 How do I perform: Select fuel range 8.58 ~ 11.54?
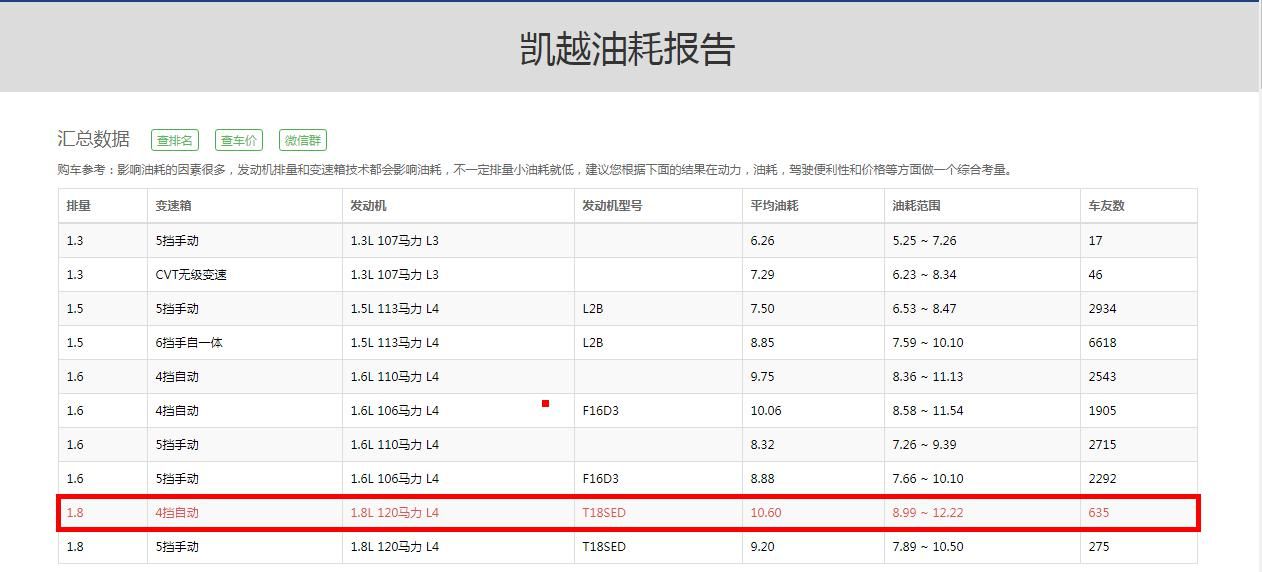click(x=928, y=410)
